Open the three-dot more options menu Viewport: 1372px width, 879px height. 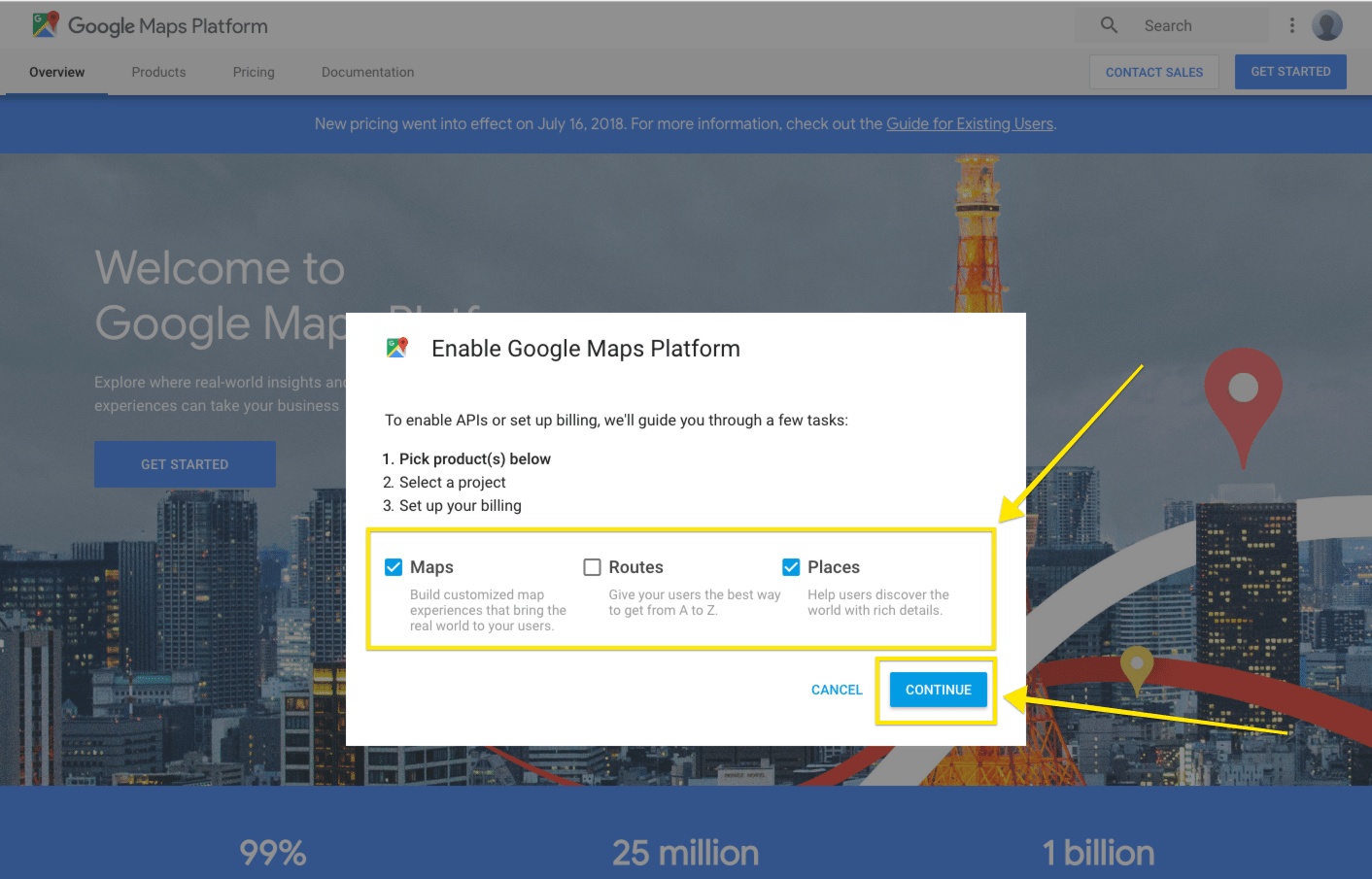(1292, 25)
